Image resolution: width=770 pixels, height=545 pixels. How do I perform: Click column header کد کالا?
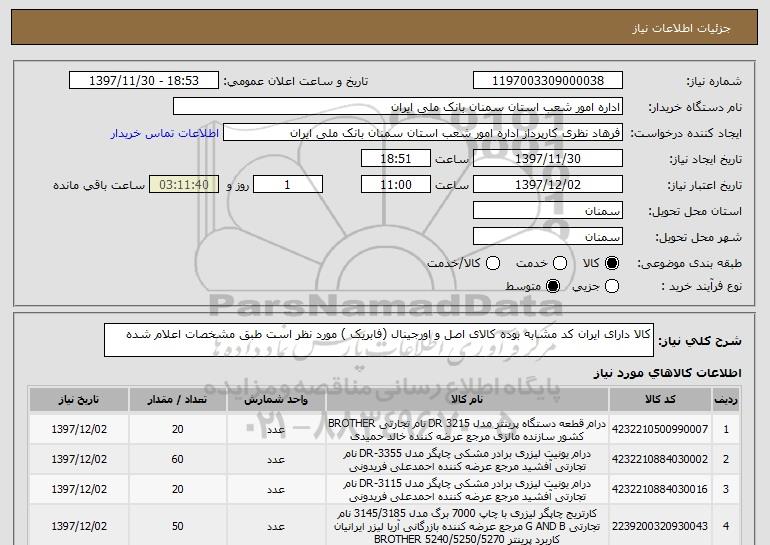[660, 400]
